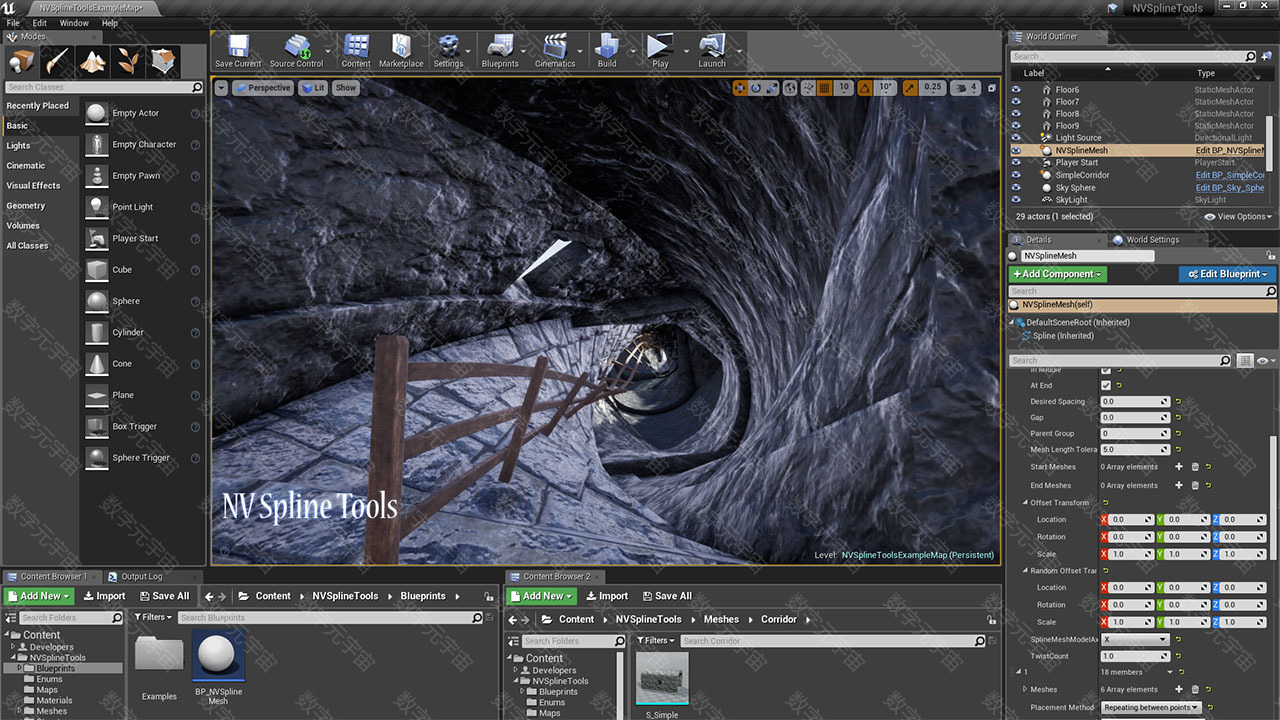The height and width of the screenshot is (720, 1280).
Task: Click the Save Current toolbar icon
Action: 238,50
